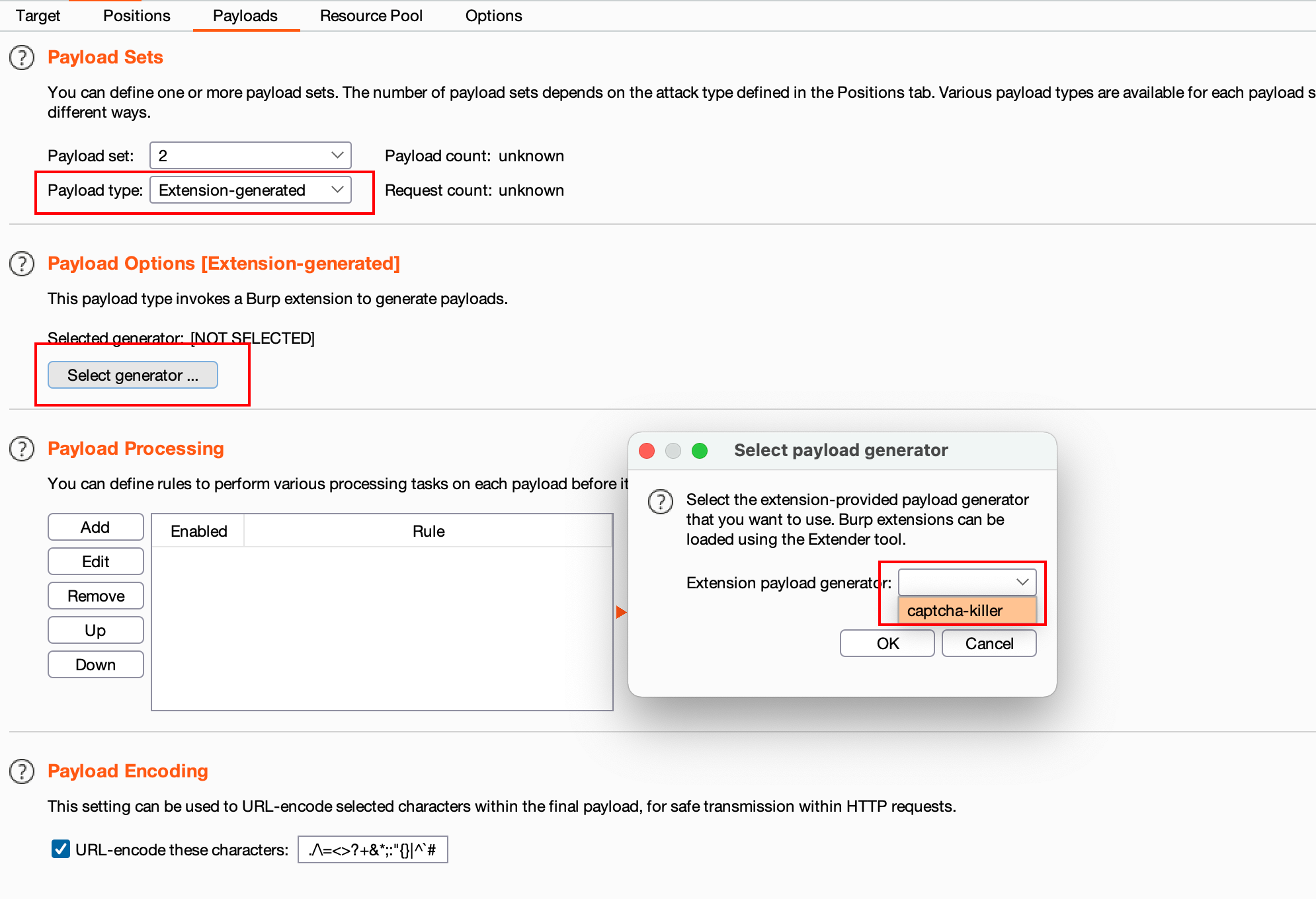Click the Remove rule button
The width and height of the screenshot is (1316, 899).
coord(95,596)
